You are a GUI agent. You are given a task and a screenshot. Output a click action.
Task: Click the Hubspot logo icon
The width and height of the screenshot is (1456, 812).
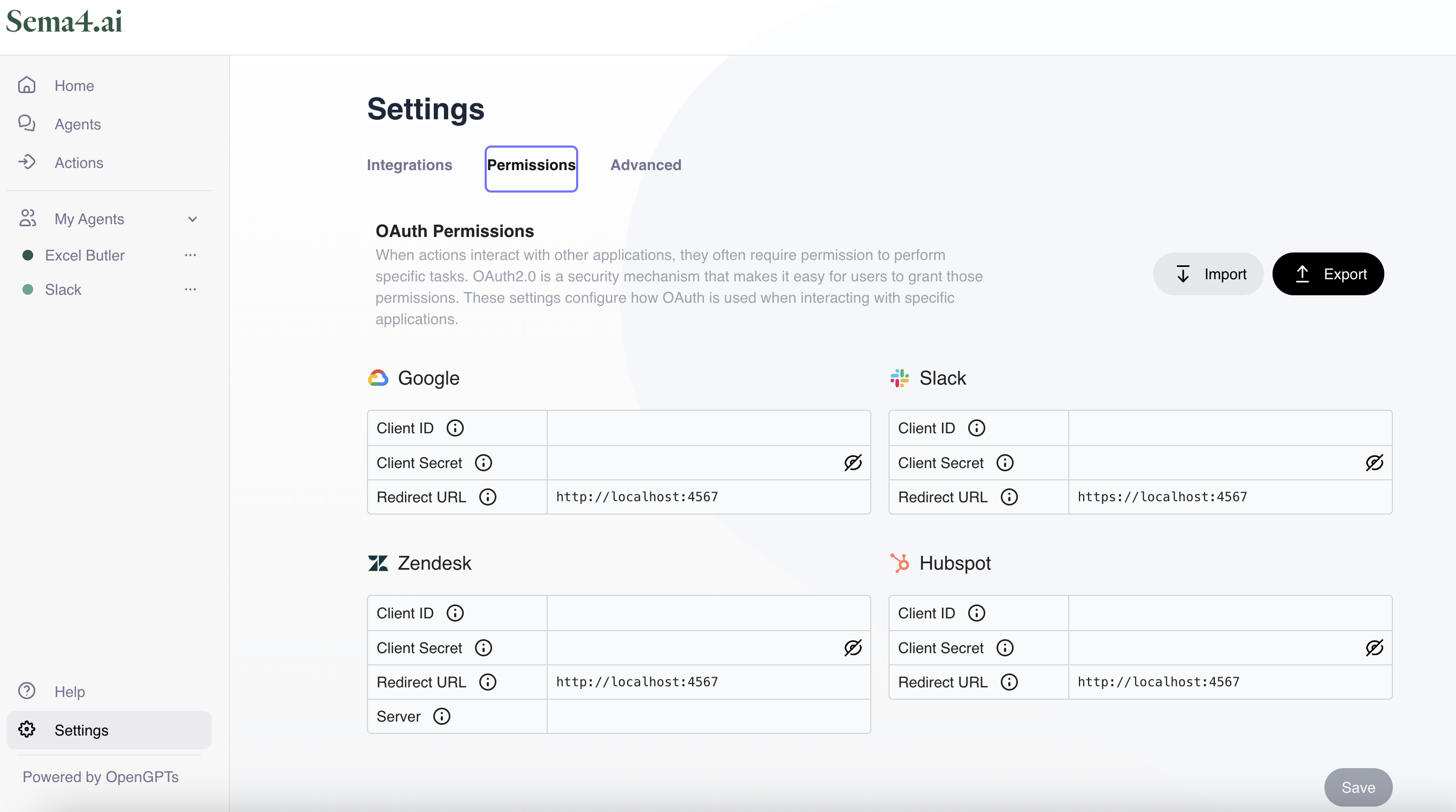click(900, 563)
